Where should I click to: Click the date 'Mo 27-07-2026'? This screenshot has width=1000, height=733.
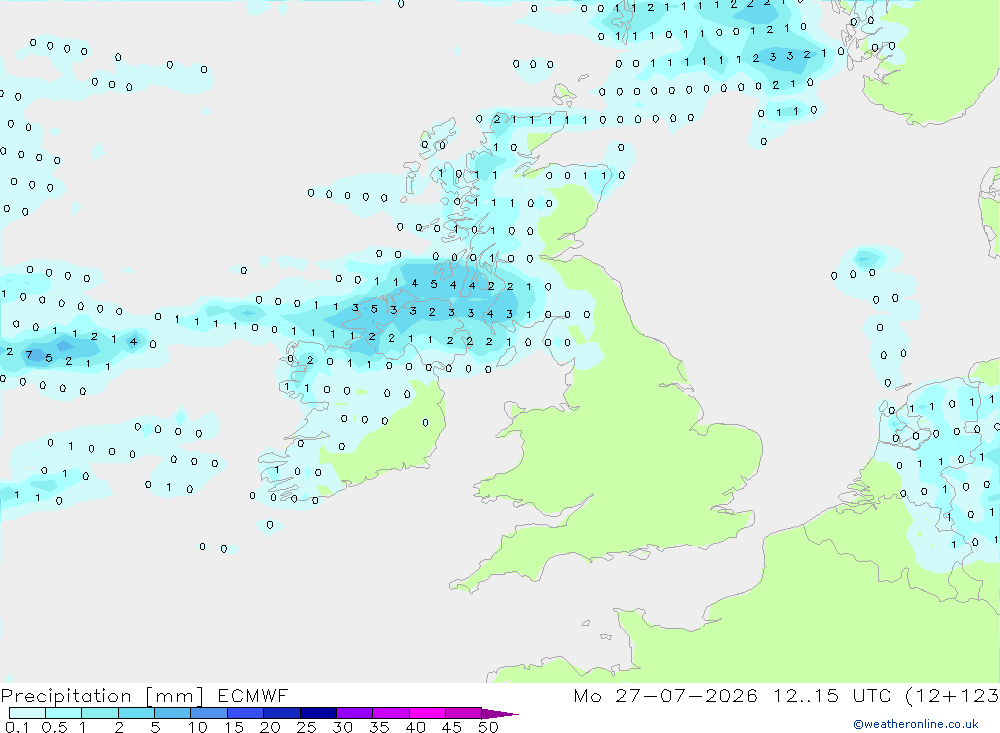pyautogui.click(x=666, y=695)
